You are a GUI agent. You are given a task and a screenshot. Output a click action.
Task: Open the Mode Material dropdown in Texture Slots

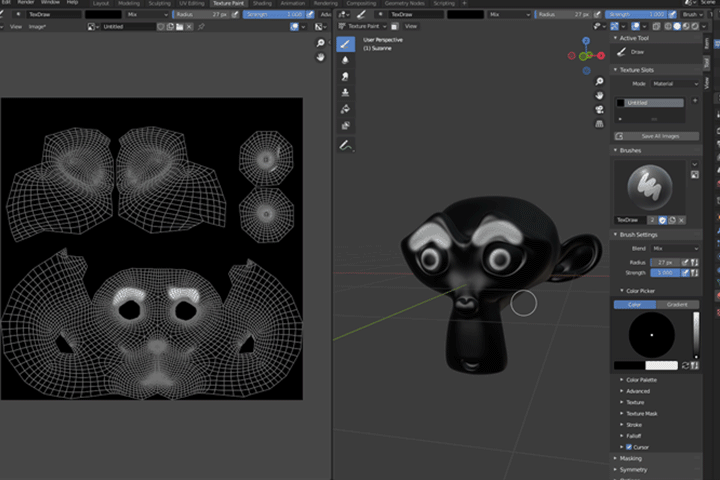click(675, 84)
